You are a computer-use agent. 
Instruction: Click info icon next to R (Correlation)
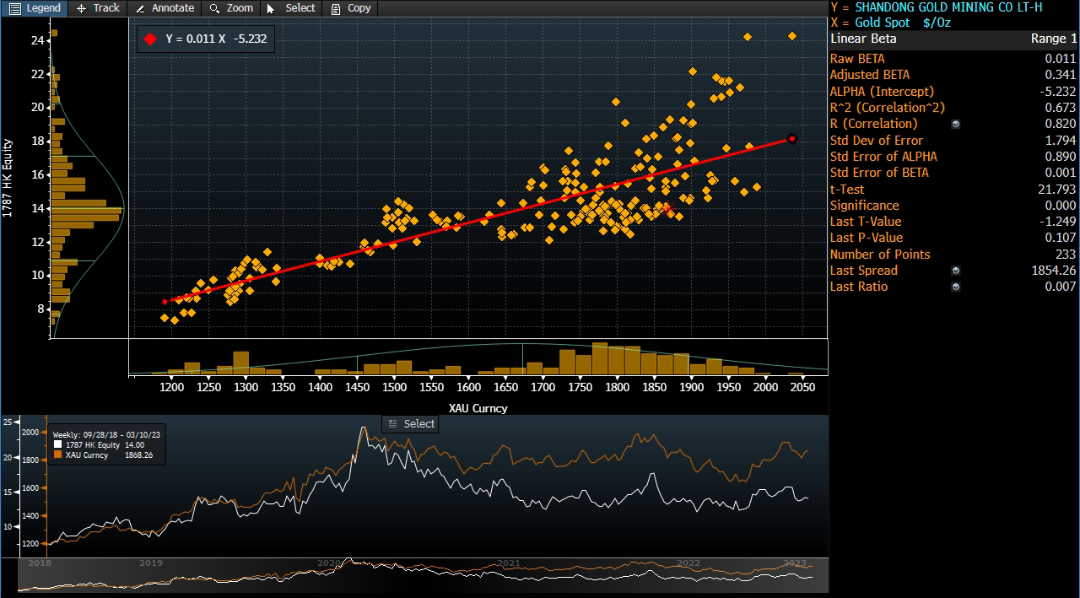(x=956, y=124)
